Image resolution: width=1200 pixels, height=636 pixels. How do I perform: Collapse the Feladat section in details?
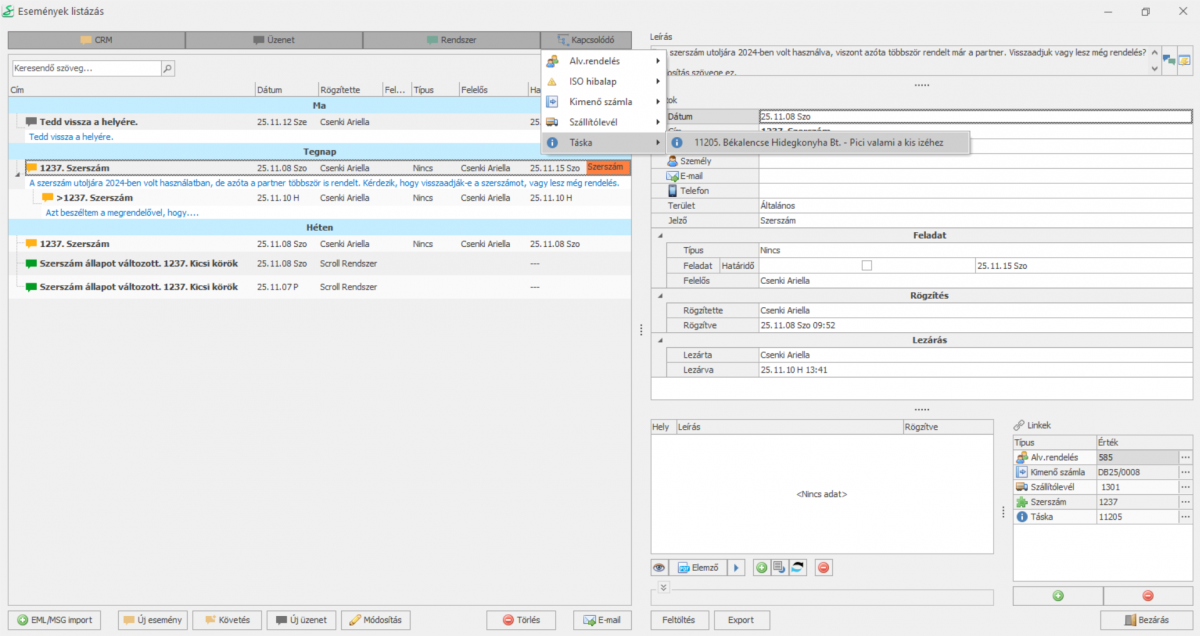click(x=659, y=235)
